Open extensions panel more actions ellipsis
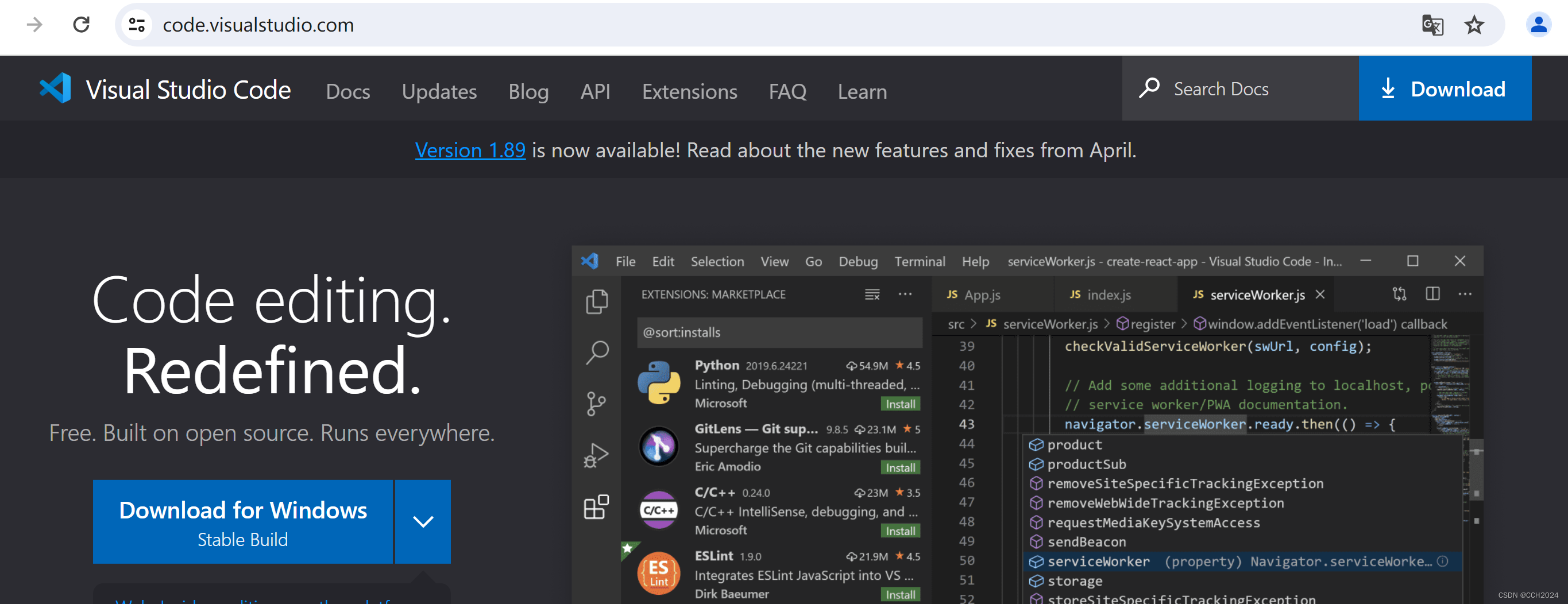The width and height of the screenshot is (1568, 604). pyautogui.click(x=905, y=295)
